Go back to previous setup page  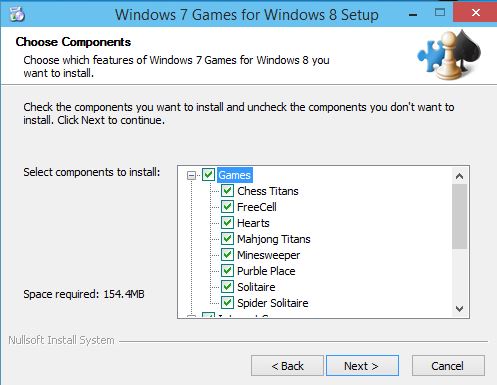click(287, 366)
